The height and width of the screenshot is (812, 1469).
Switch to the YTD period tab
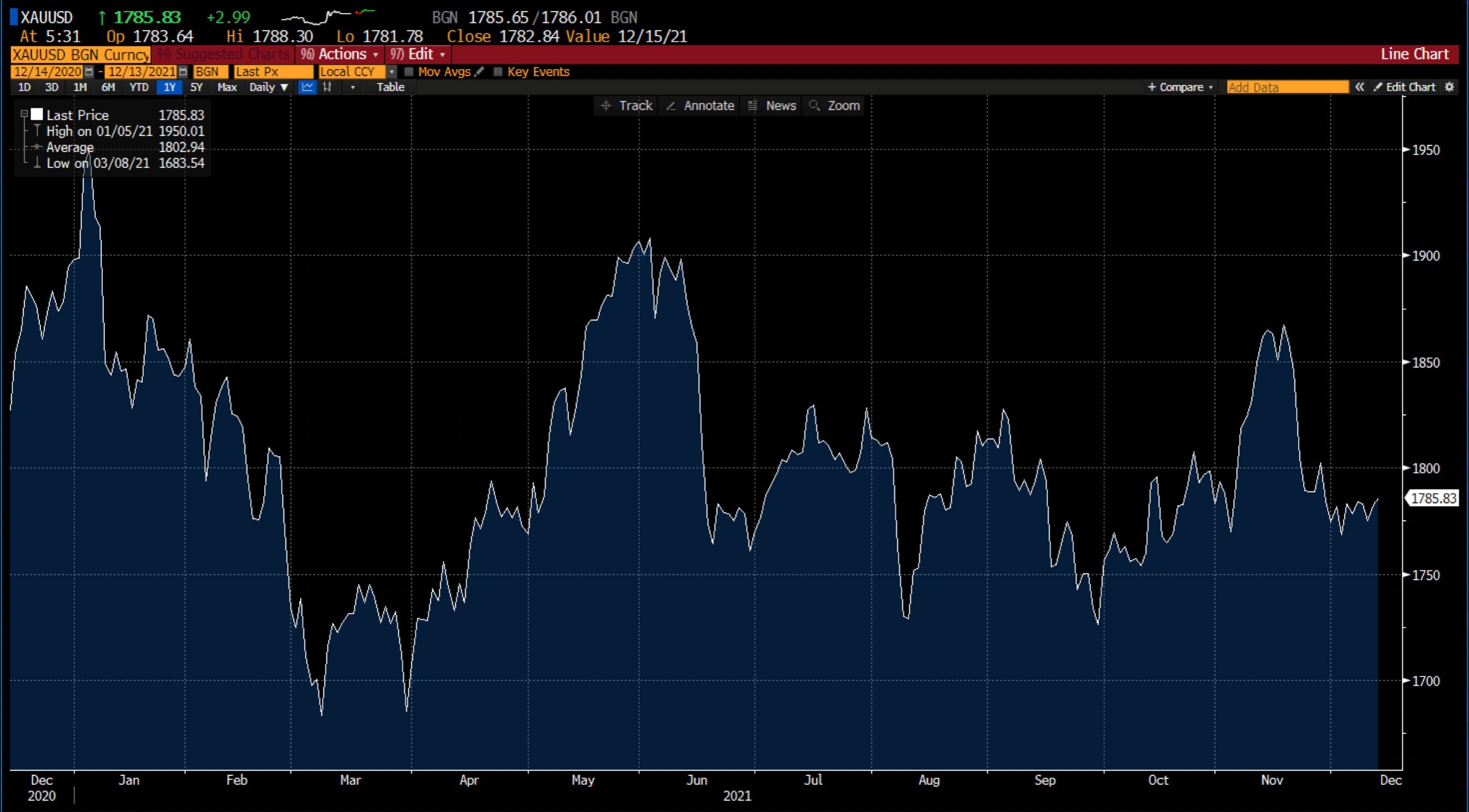point(138,87)
